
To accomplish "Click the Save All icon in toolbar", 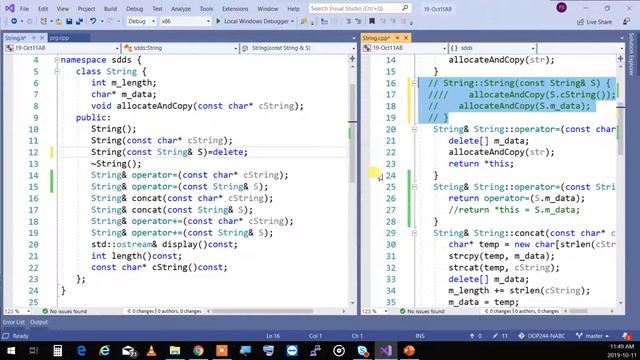I will click(x=79, y=21).
